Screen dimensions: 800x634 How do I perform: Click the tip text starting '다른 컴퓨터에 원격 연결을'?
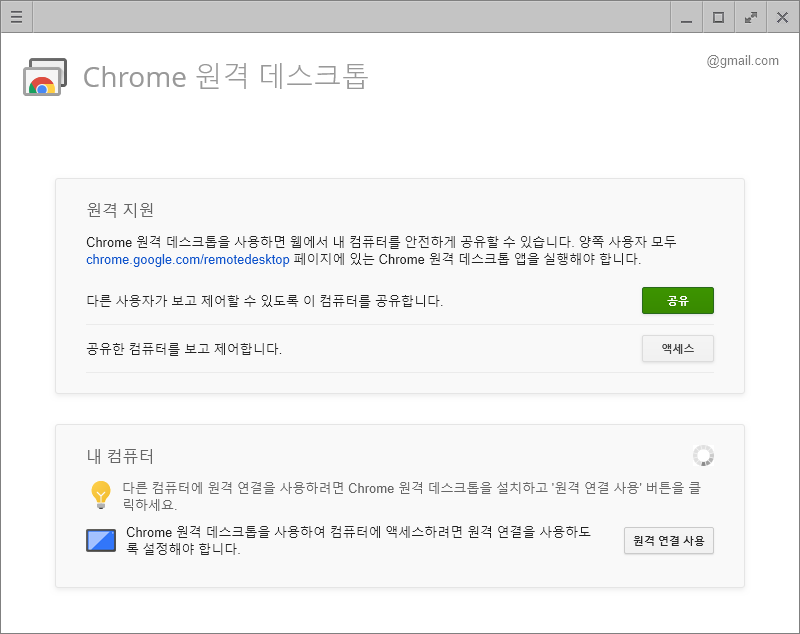coord(411,496)
